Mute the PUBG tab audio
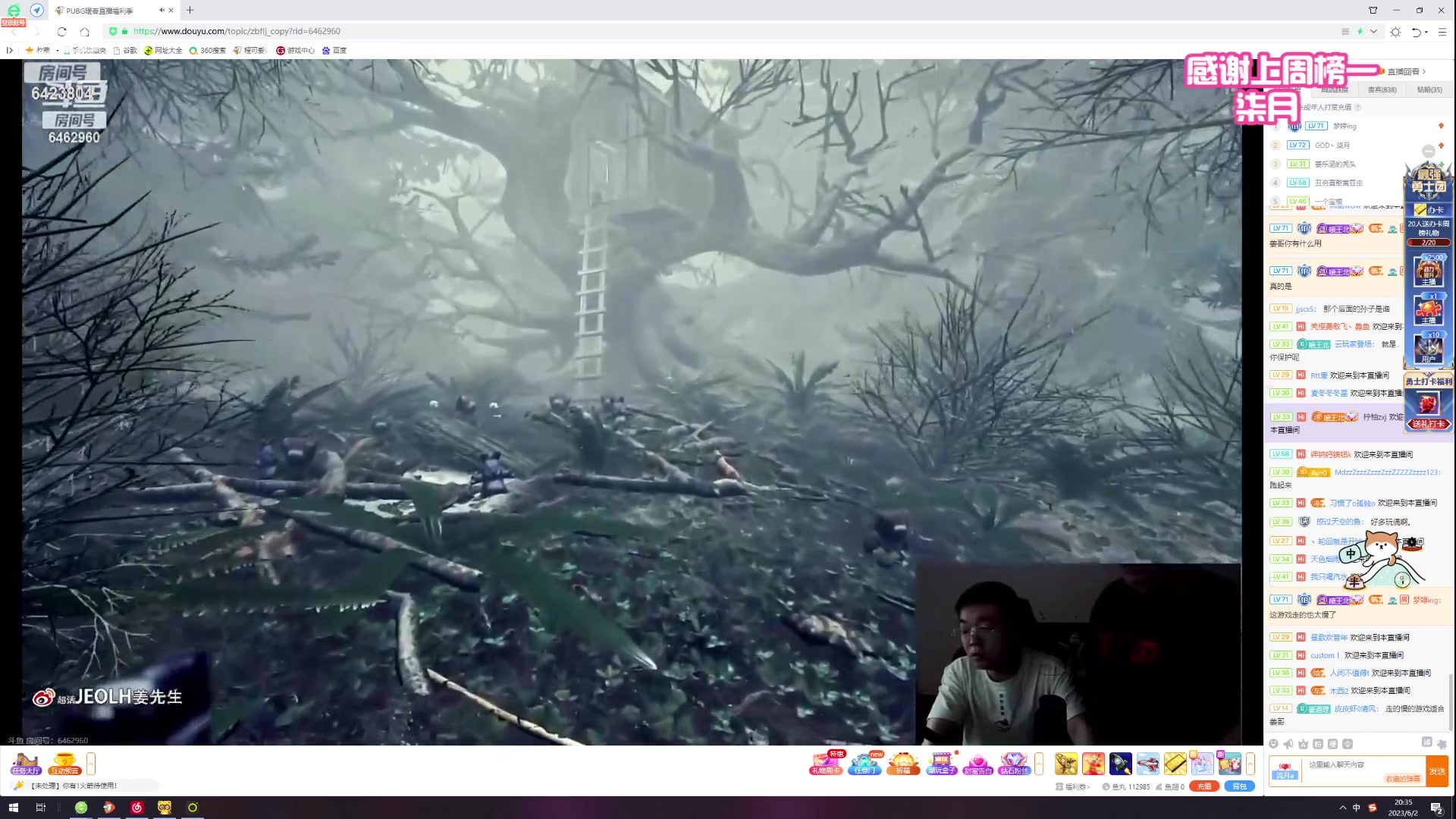The image size is (1456, 819). click(x=162, y=10)
